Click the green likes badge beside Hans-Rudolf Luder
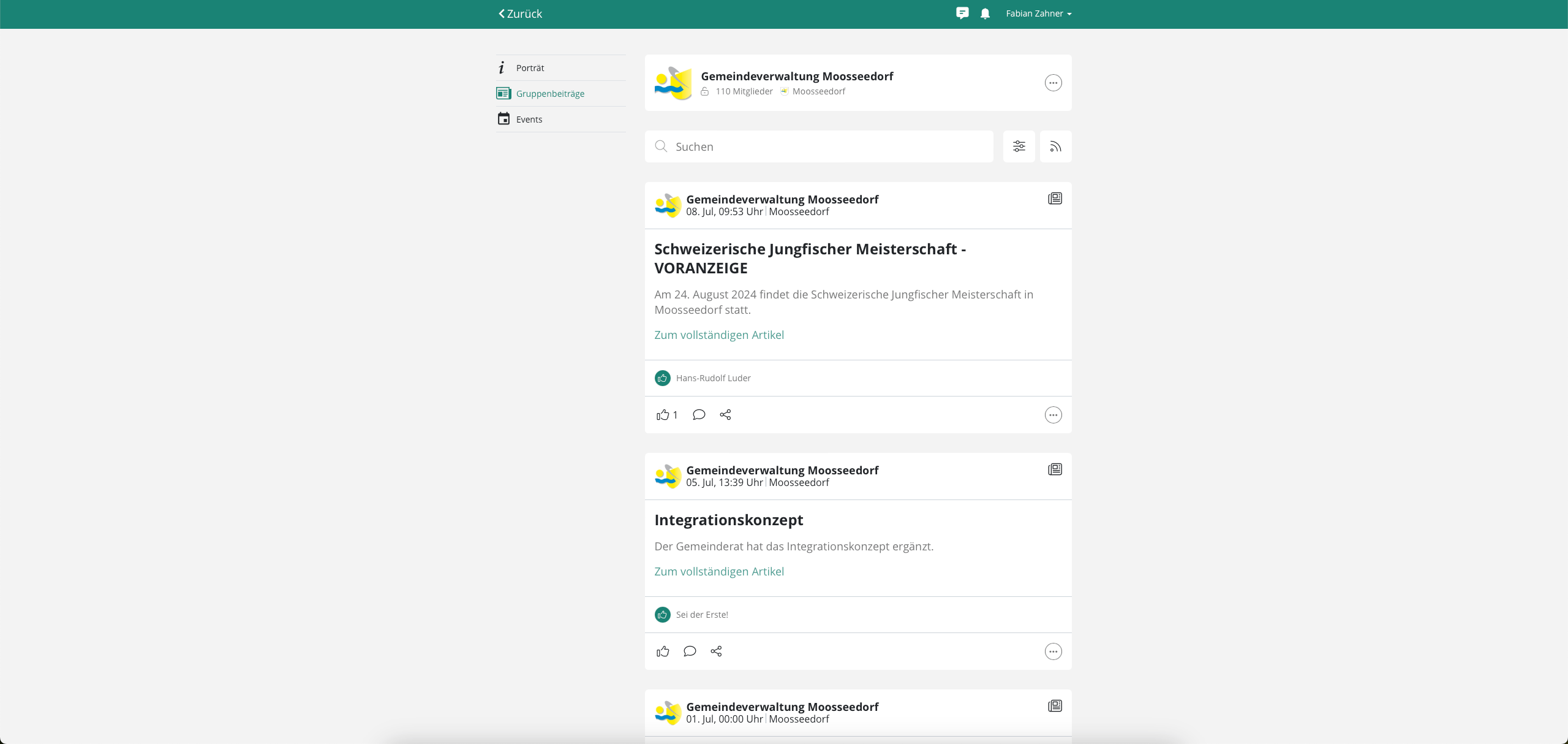 click(662, 378)
